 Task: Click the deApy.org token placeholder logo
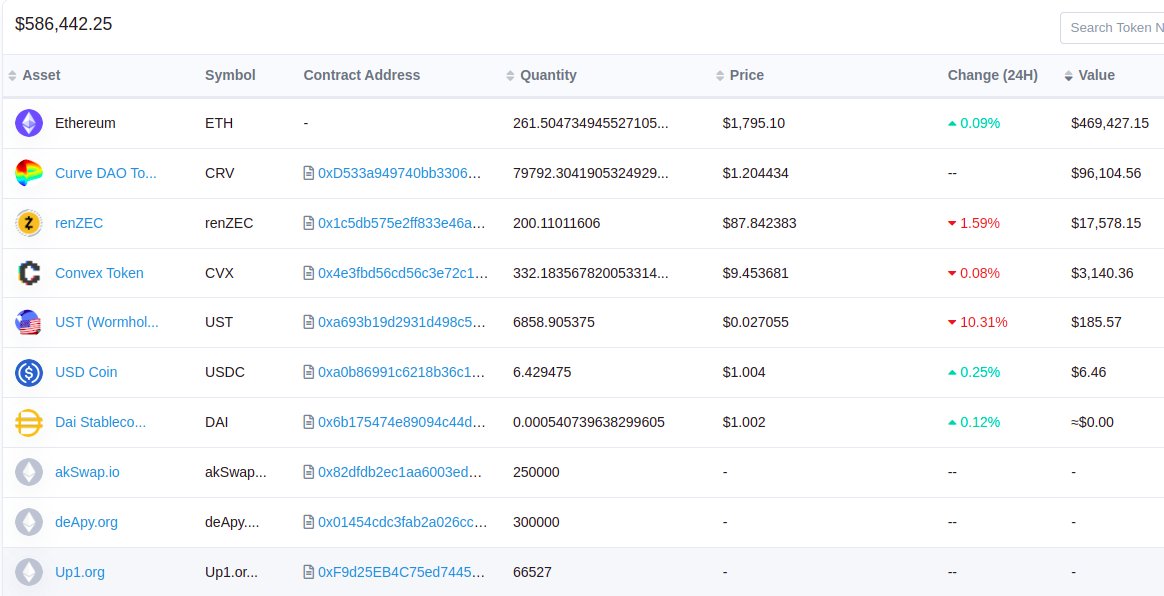[x=29, y=522]
